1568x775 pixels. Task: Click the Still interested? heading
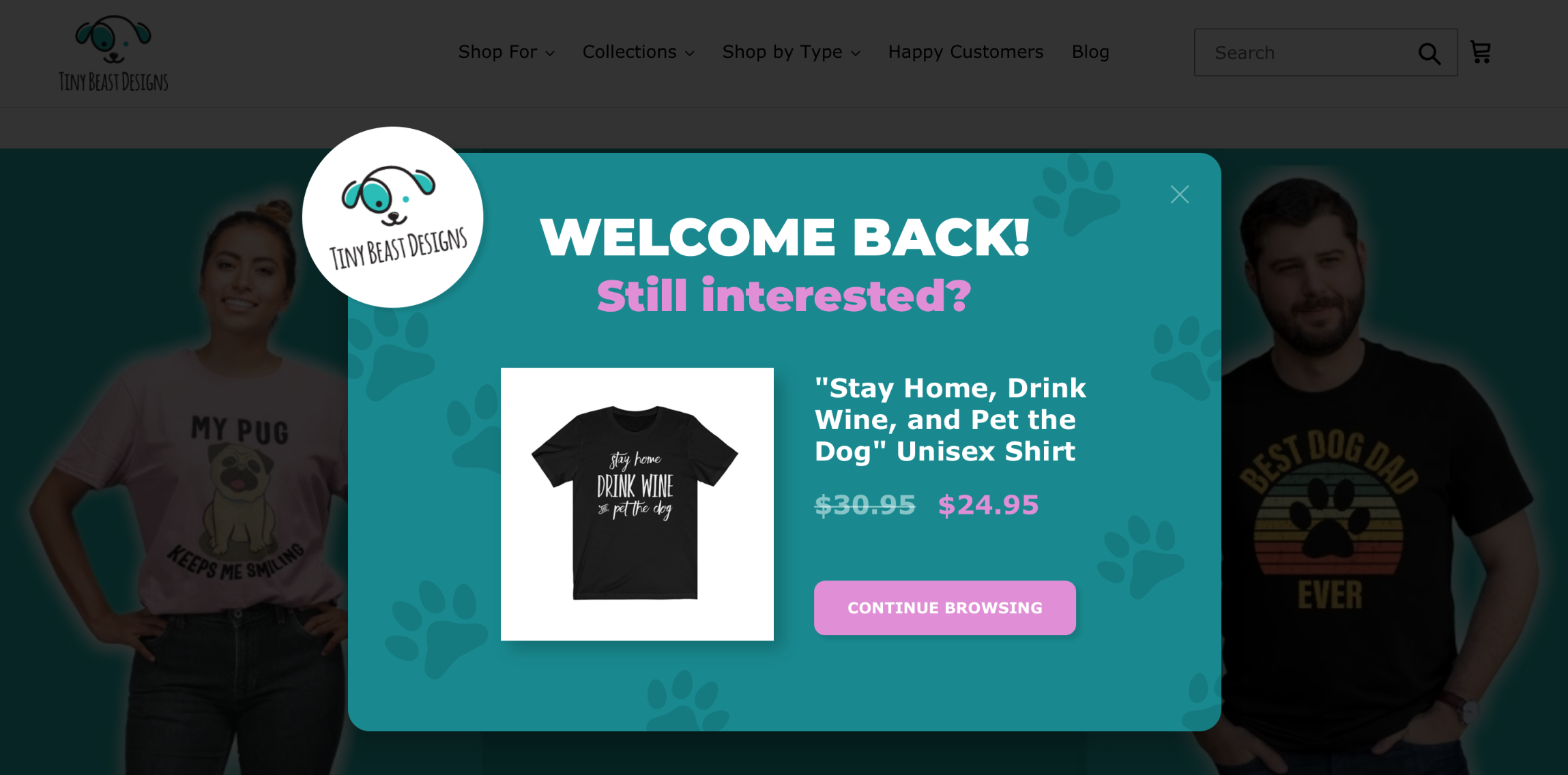click(784, 296)
